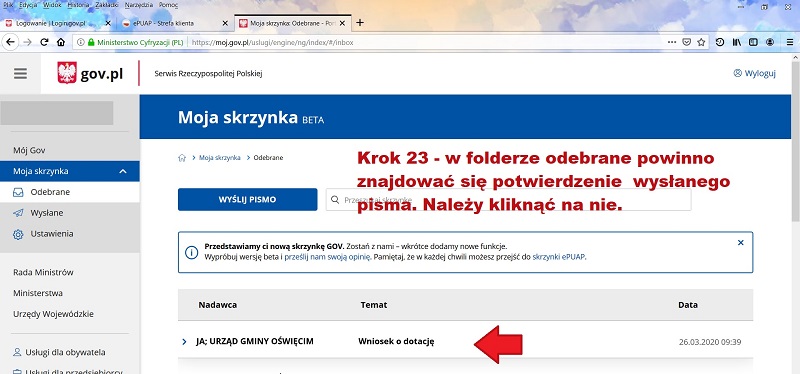Viewport: 800px width, 374px height.
Task: Open the Rada Ministrów sidebar link
Action: (x=43, y=272)
